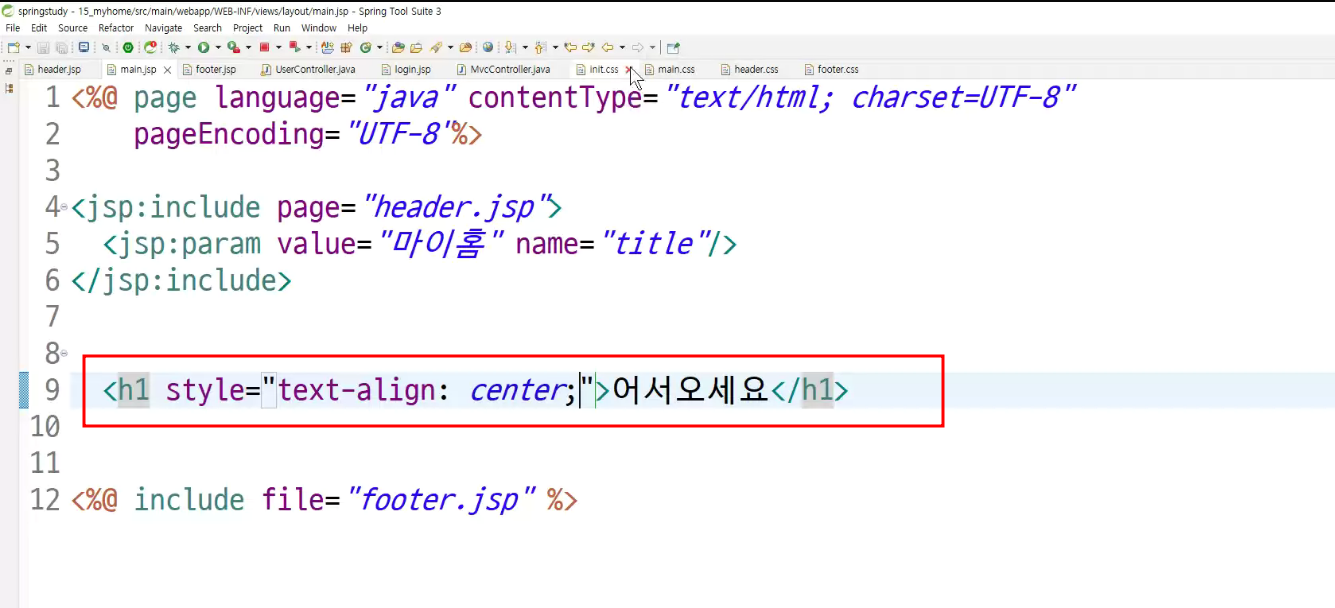This screenshot has width=1335, height=608.
Task: Open the File menu
Action: click(x=13, y=28)
